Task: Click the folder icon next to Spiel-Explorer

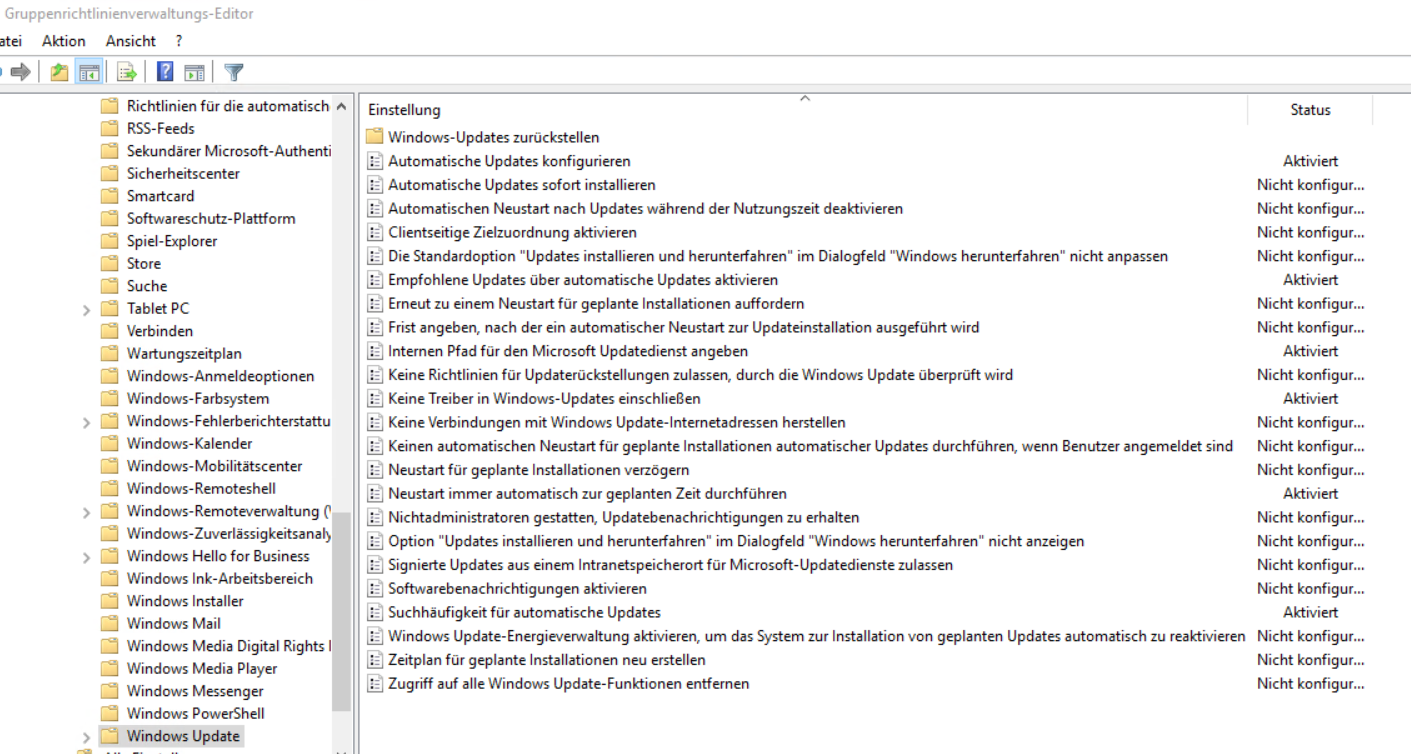Action: 110,241
